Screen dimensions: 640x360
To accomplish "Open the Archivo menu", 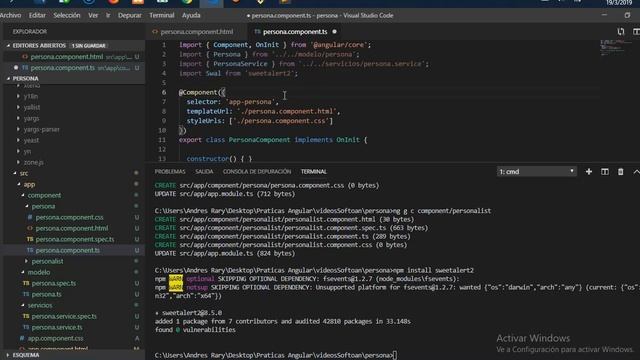I will click(10, 16).
